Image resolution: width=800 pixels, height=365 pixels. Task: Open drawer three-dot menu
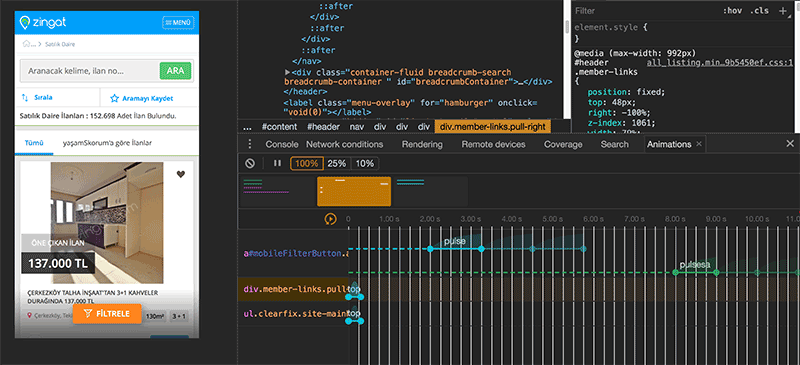click(x=249, y=144)
